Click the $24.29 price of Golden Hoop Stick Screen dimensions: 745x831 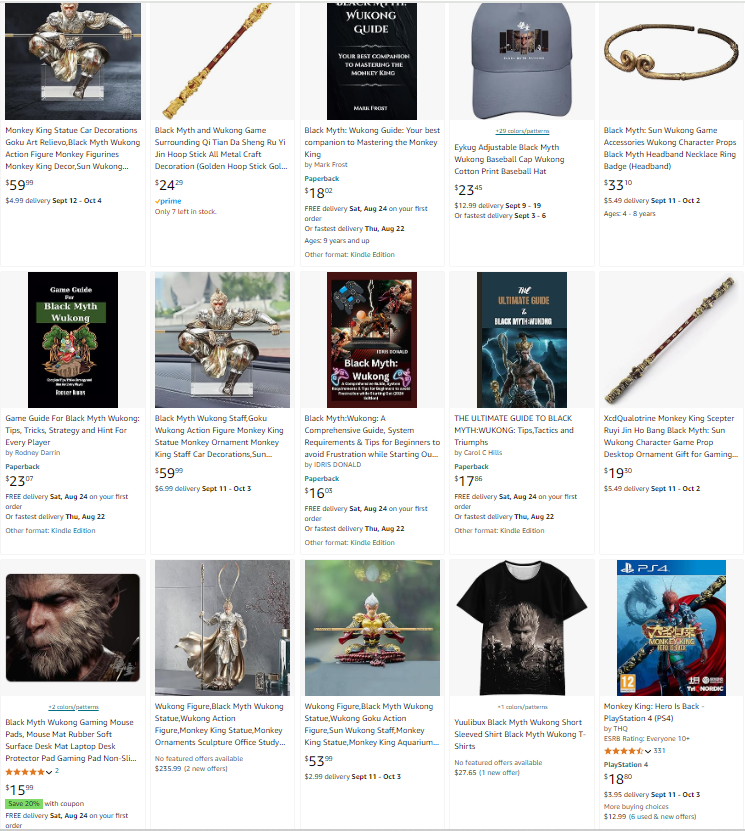(x=169, y=185)
